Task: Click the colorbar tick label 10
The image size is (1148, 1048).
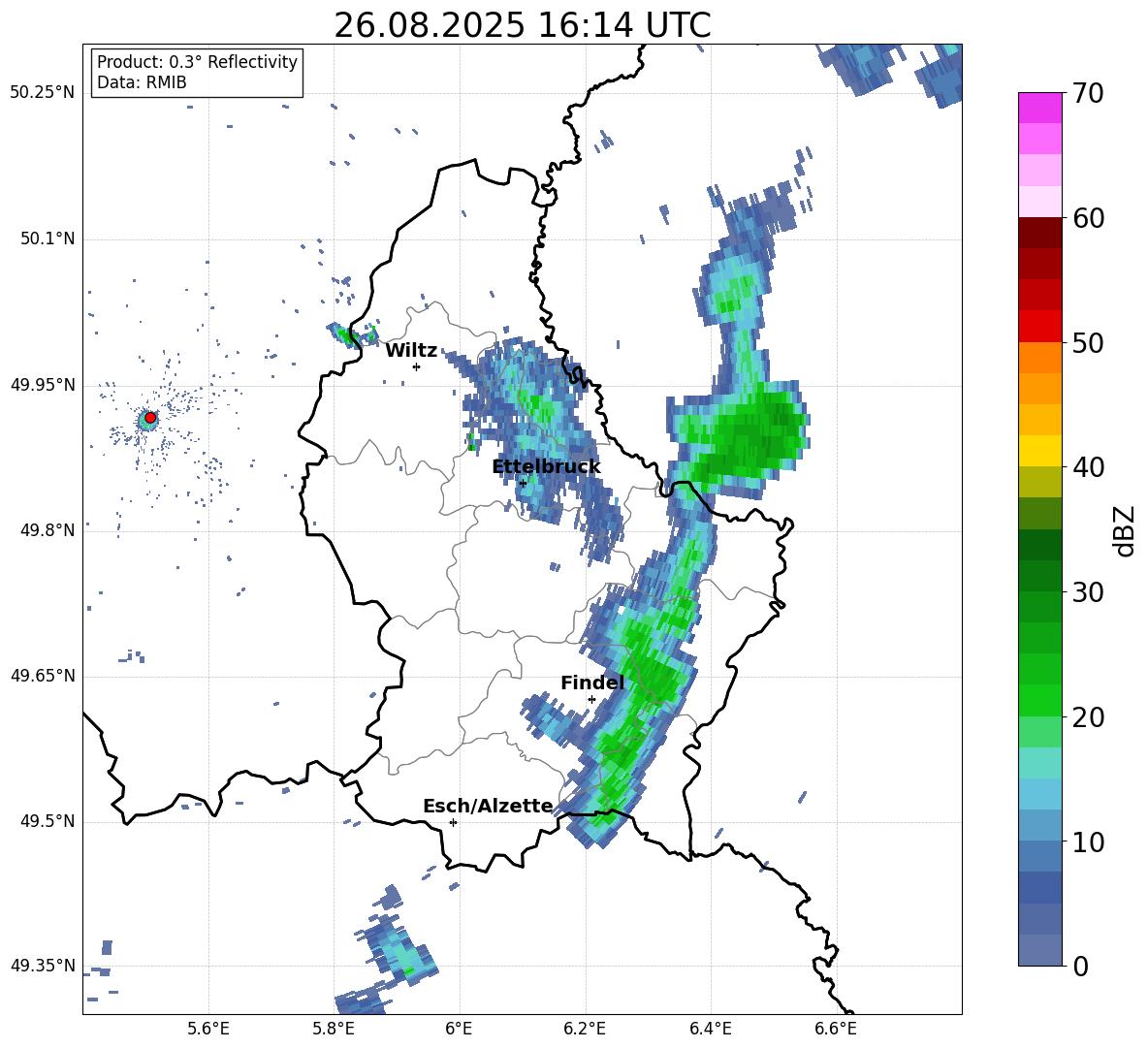Action: [1088, 842]
